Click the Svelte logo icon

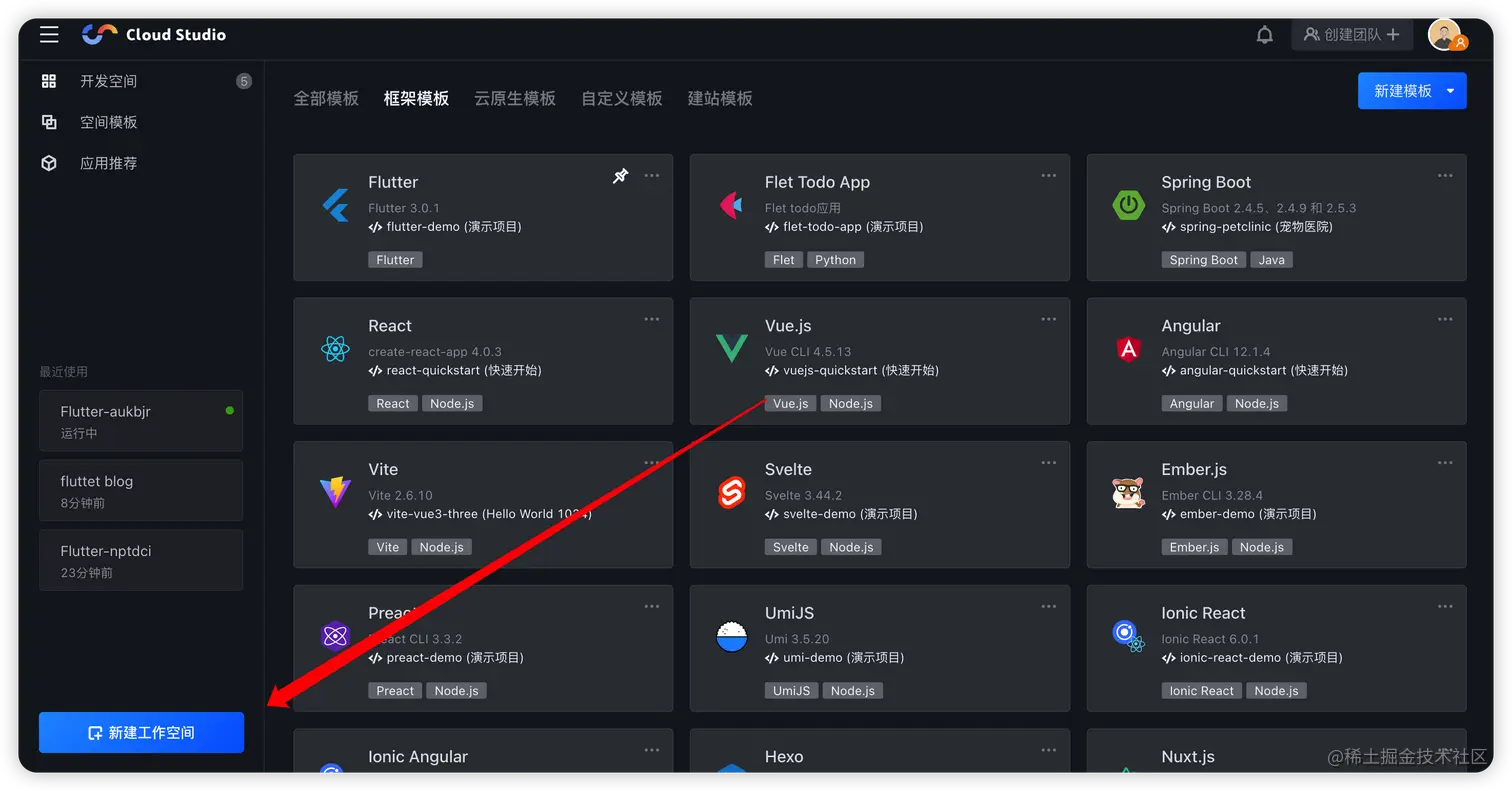click(732, 493)
